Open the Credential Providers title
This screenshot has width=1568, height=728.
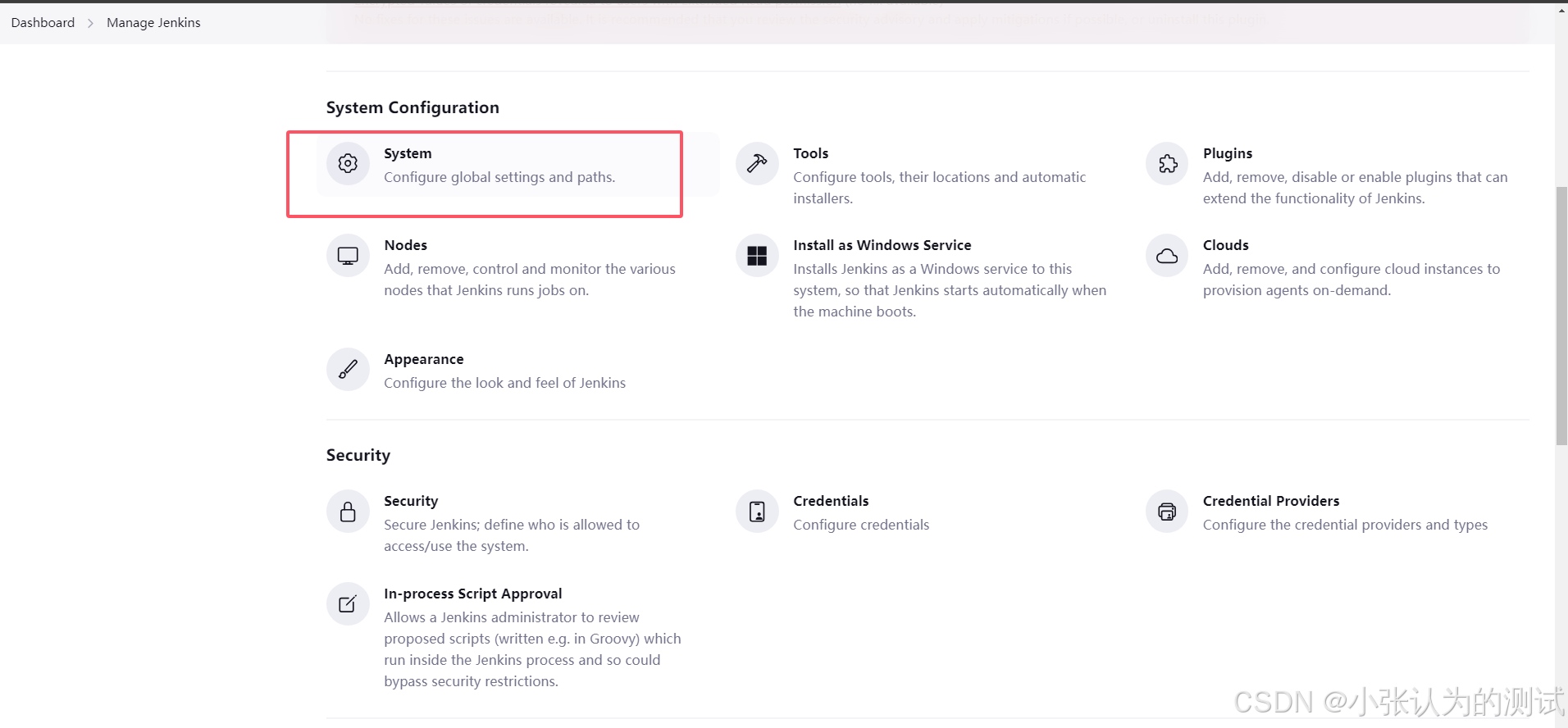pos(1271,501)
